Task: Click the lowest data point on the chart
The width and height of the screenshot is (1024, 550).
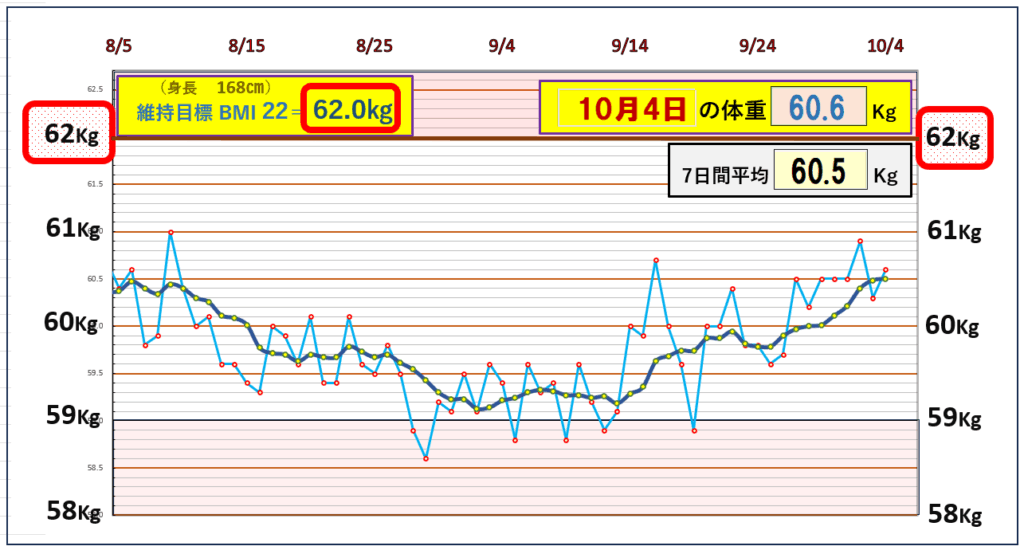Action: pos(426,458)
